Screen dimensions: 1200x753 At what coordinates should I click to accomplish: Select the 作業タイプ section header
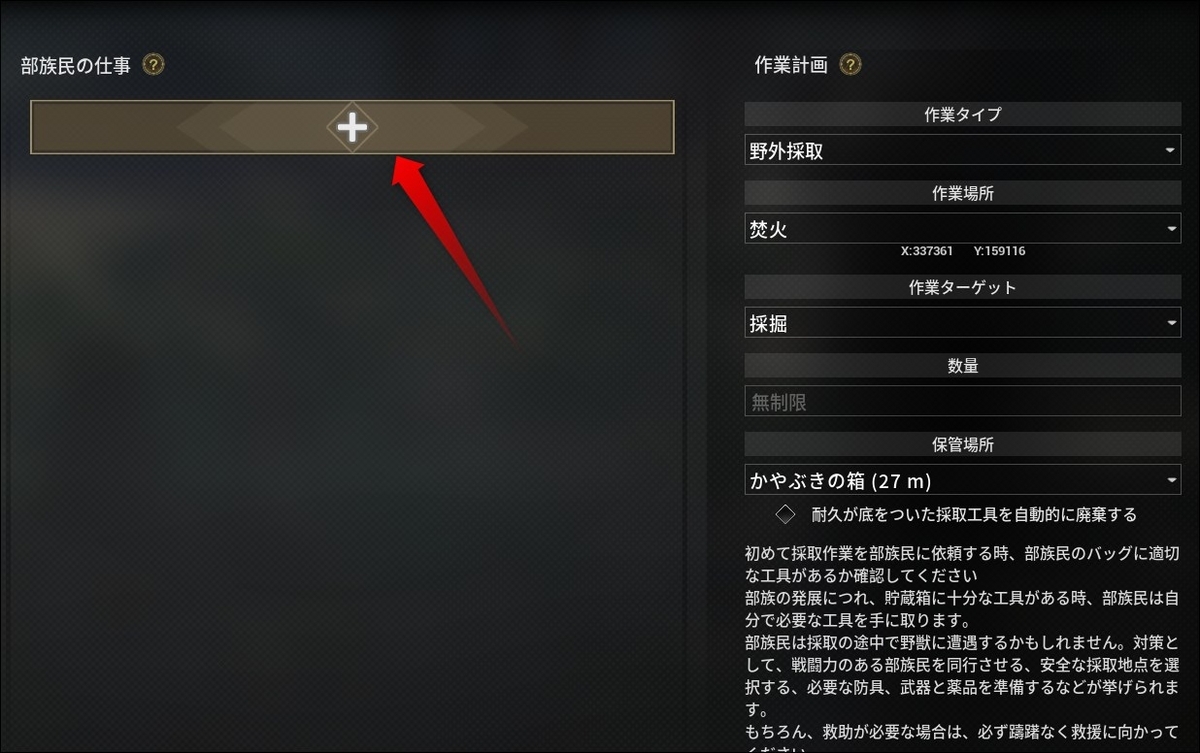click(963, 114)
